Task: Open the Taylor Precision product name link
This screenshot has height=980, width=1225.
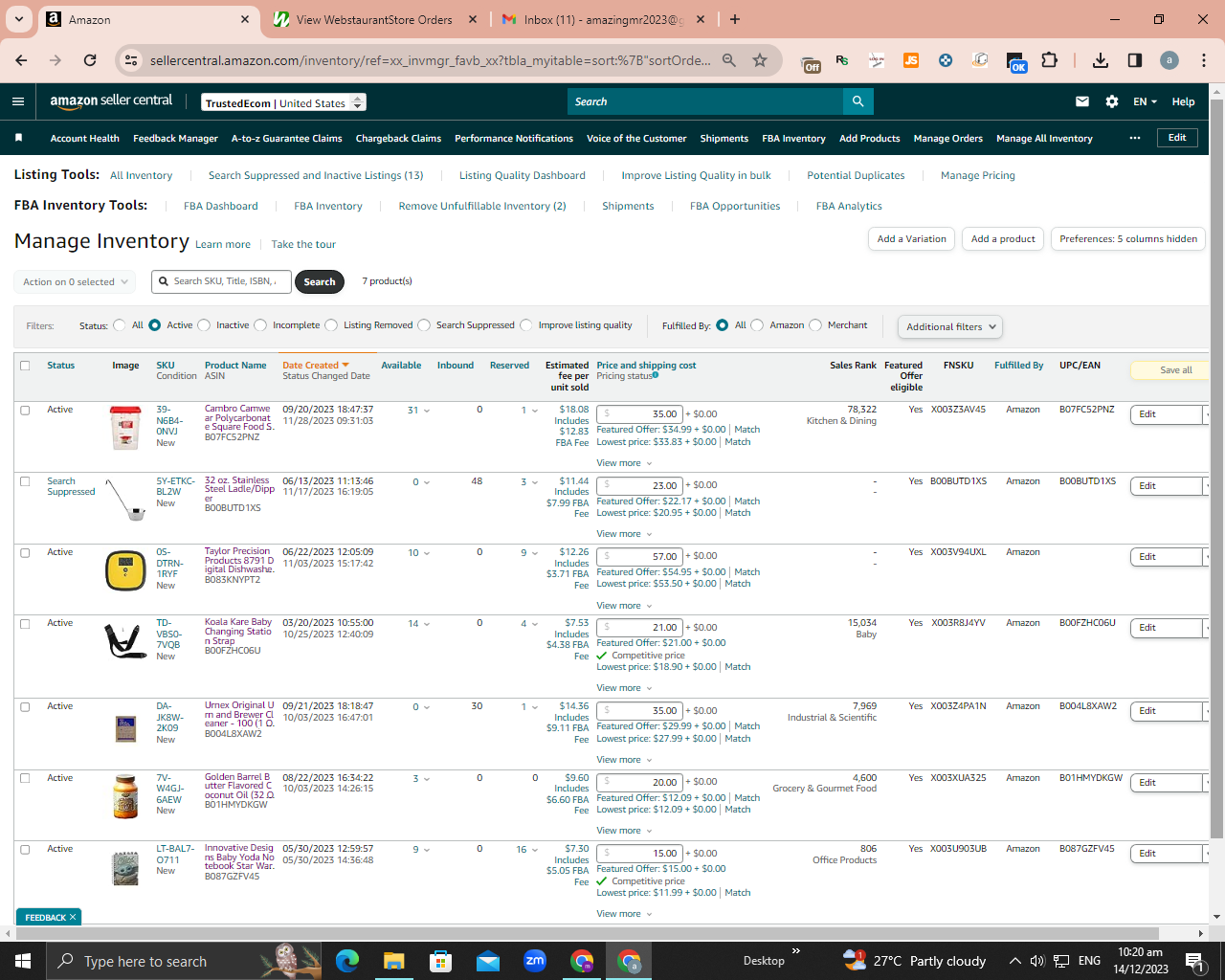Action: pyautogui.click(x=239, y=560)
